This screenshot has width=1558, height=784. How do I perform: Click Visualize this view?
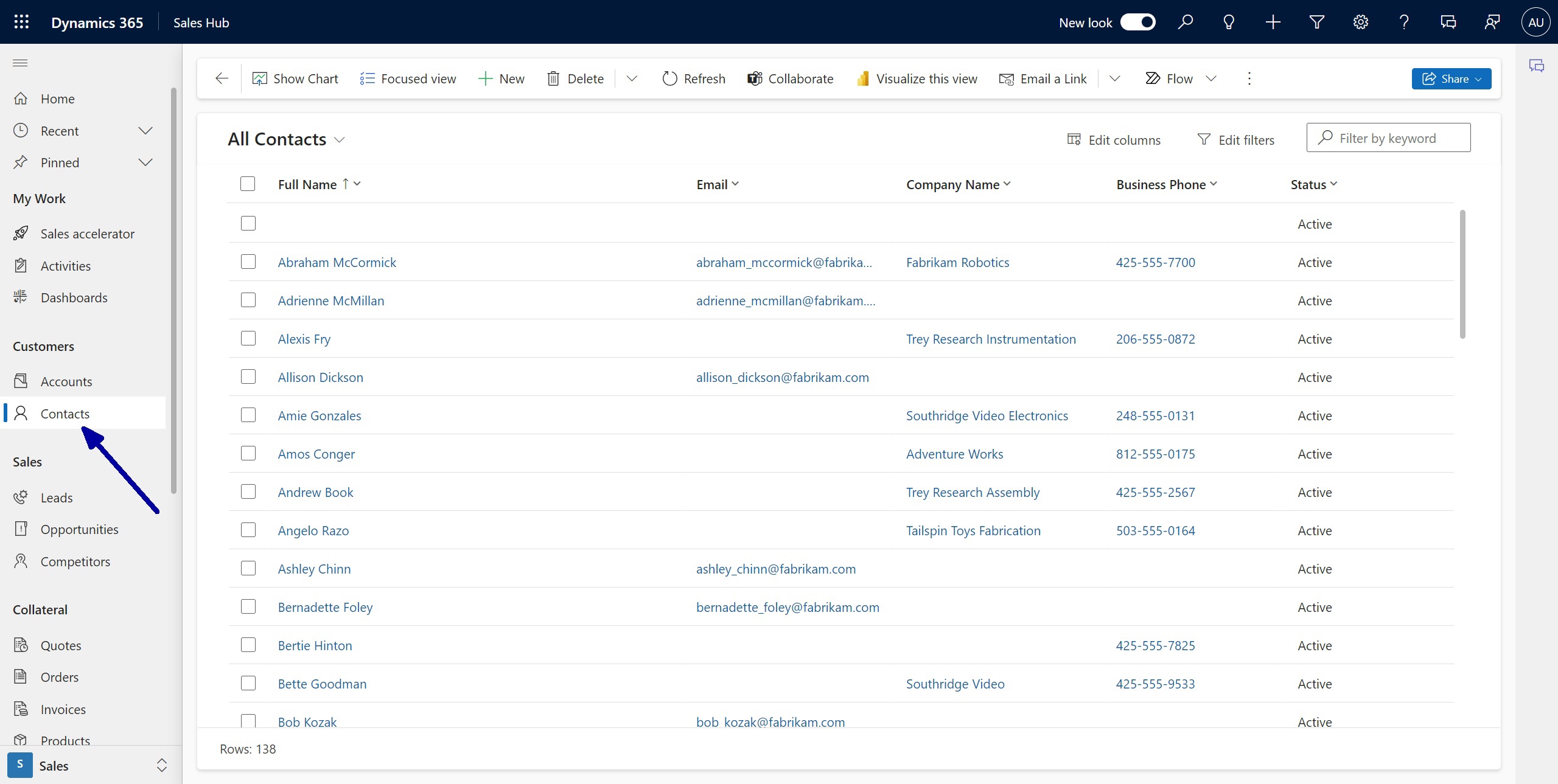(x=917, y=78)
